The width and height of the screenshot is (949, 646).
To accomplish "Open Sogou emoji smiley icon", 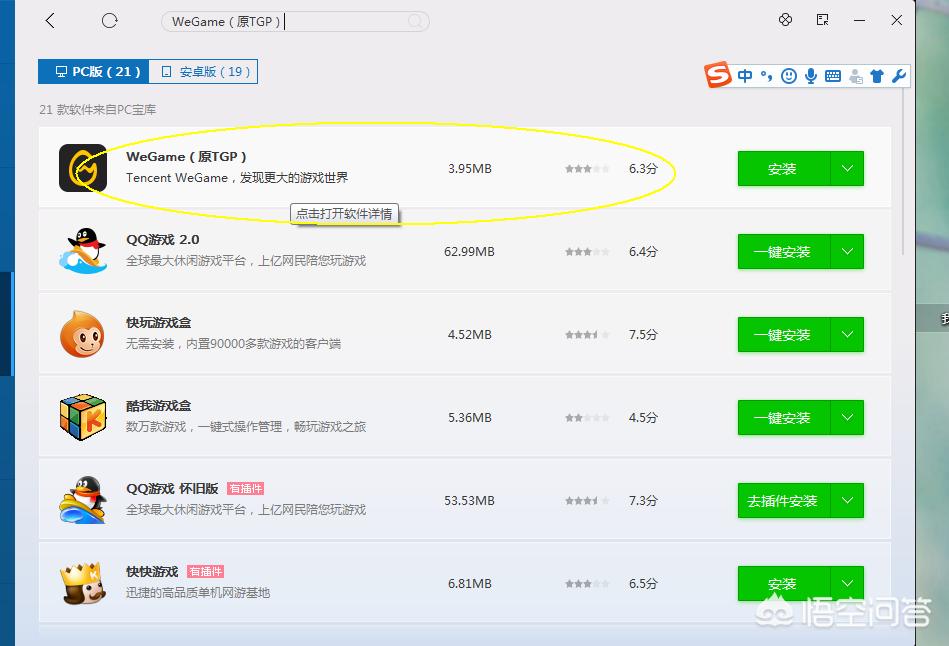I will point(789,76).
